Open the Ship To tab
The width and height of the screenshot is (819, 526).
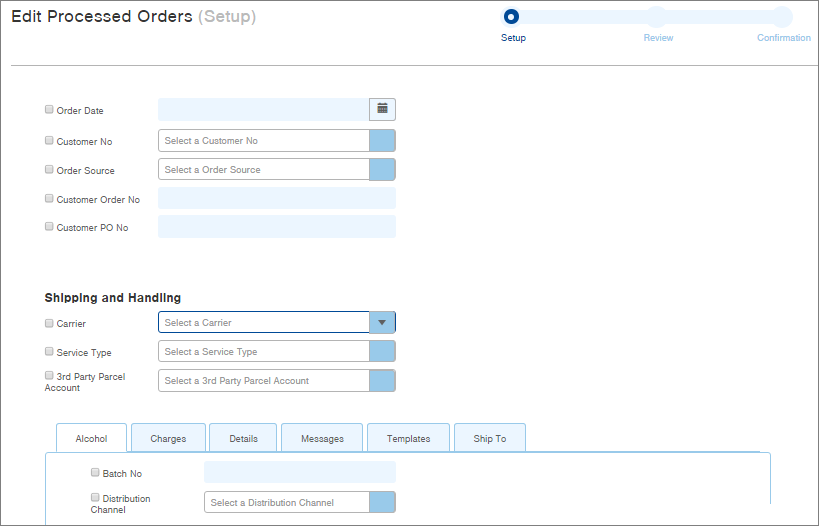489,439
